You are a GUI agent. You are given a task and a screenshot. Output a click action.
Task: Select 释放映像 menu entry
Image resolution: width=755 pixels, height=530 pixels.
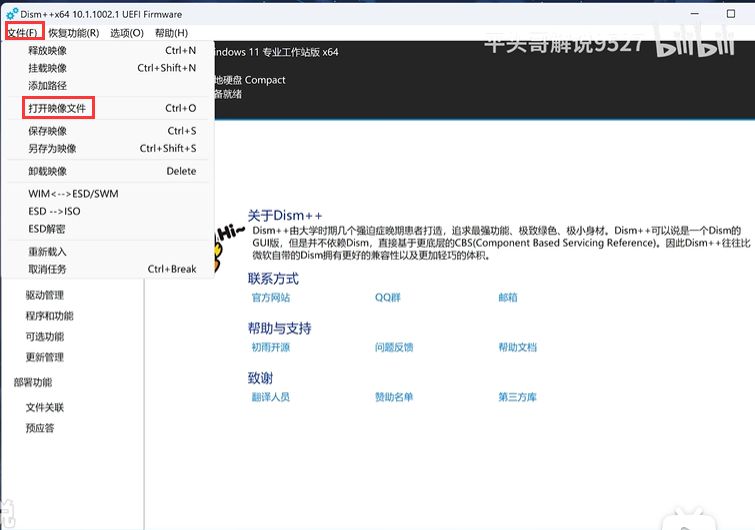(48, 50)
